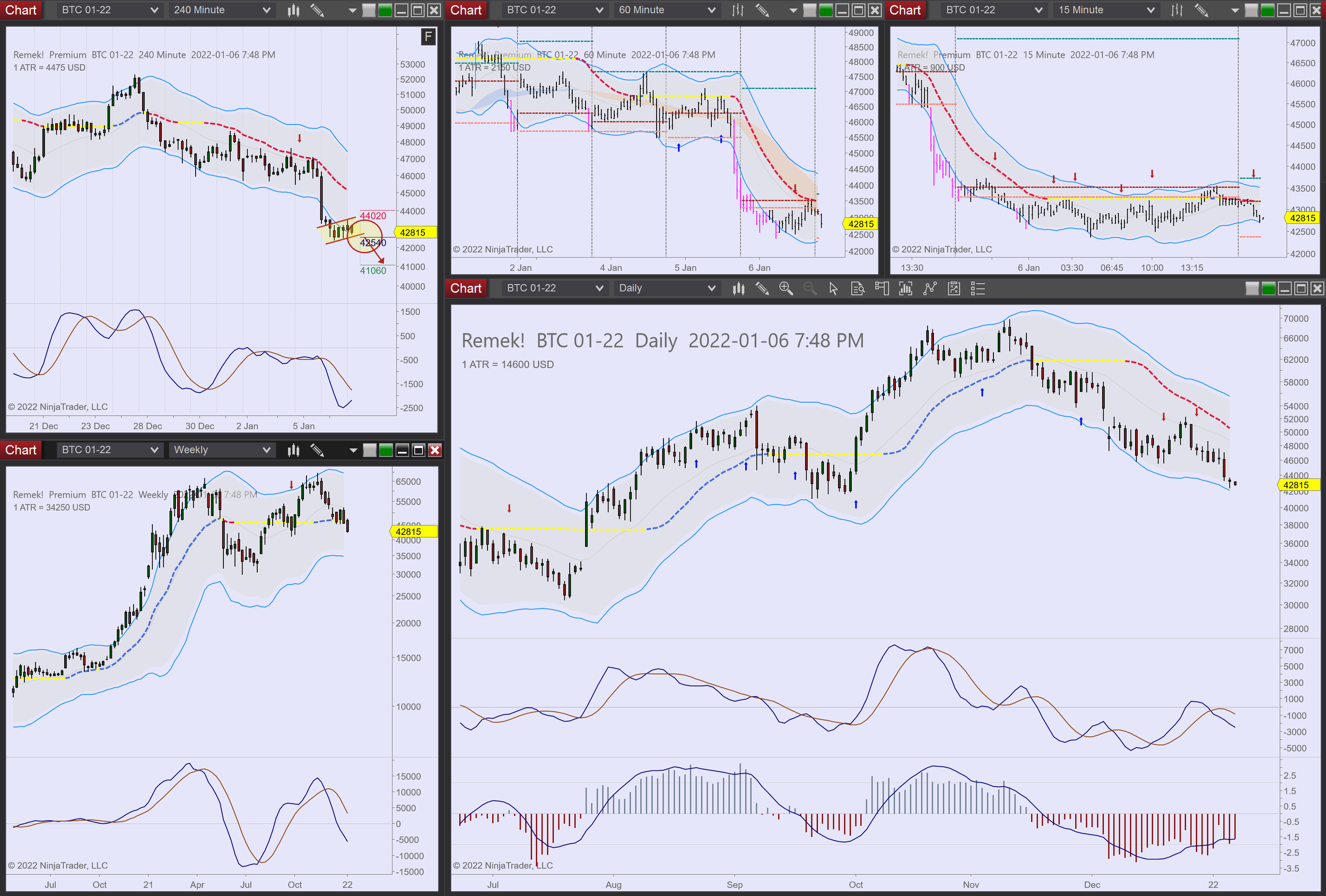Toggle green link button on 240 Minute chart
This screenshot has width=1326, height=896.
coord(385,10)
